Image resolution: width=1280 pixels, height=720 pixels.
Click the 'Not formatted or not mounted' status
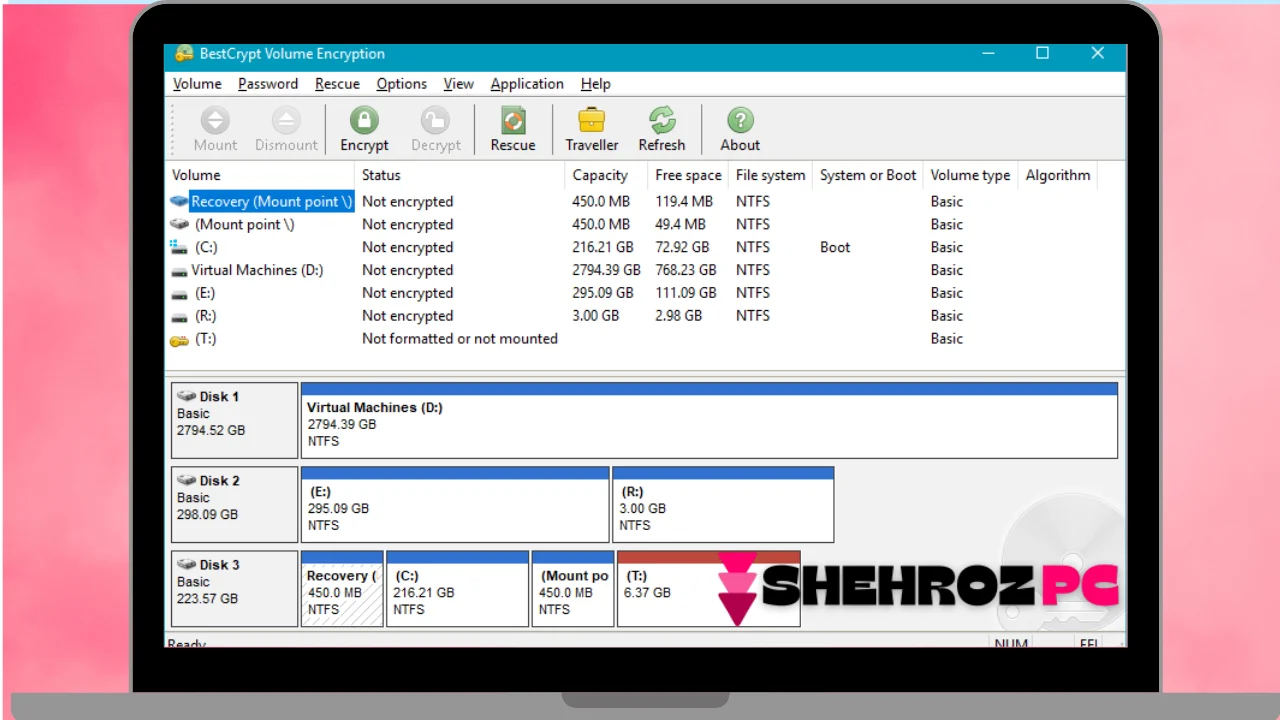(x=460, y=339)
